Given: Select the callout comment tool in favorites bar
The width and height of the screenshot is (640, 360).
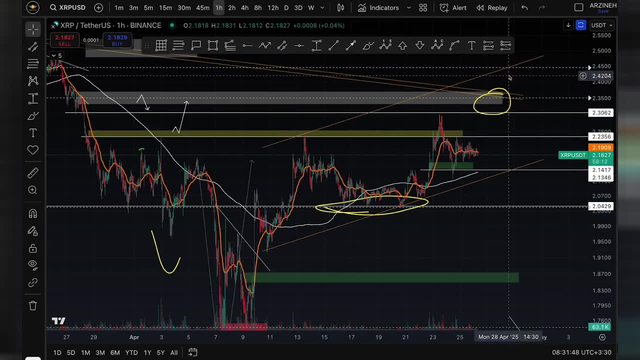Looking at the screenshot, I should (196, 46).
